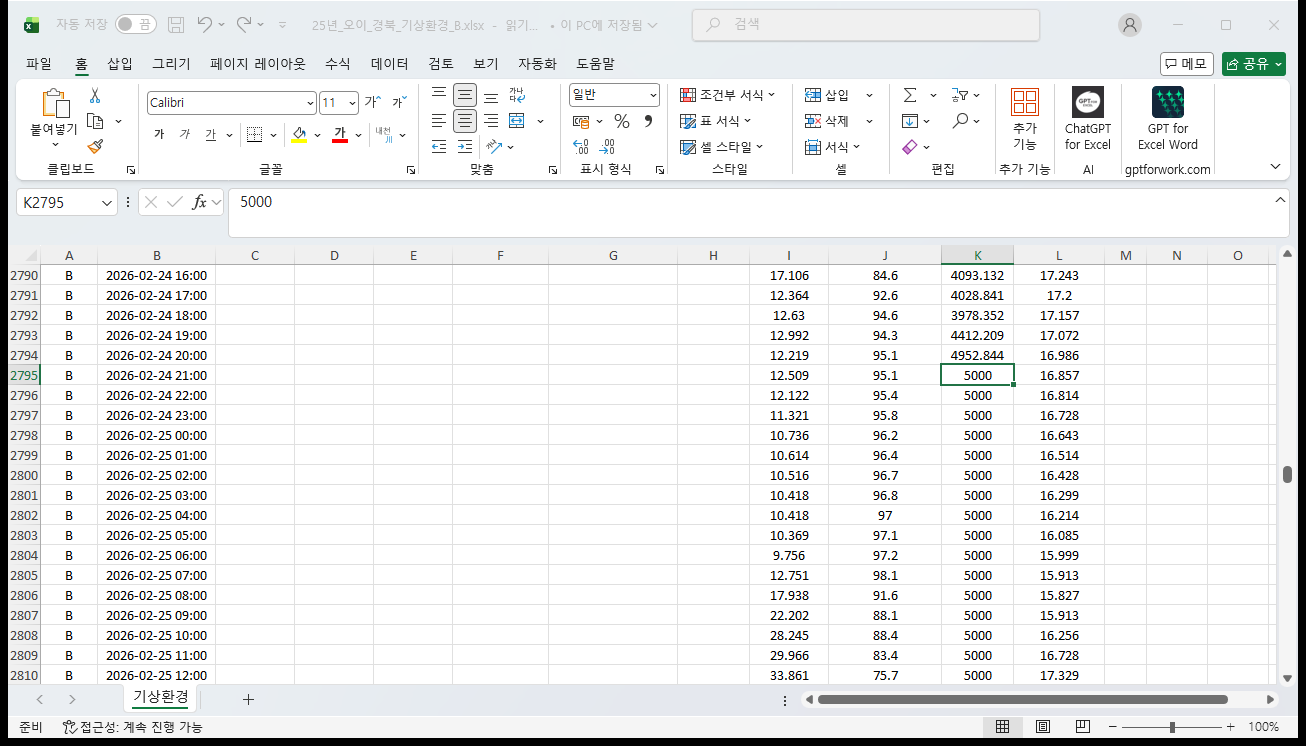Open the 메모 comments button
The image size is (1306, 746).
coord(1187,64)
